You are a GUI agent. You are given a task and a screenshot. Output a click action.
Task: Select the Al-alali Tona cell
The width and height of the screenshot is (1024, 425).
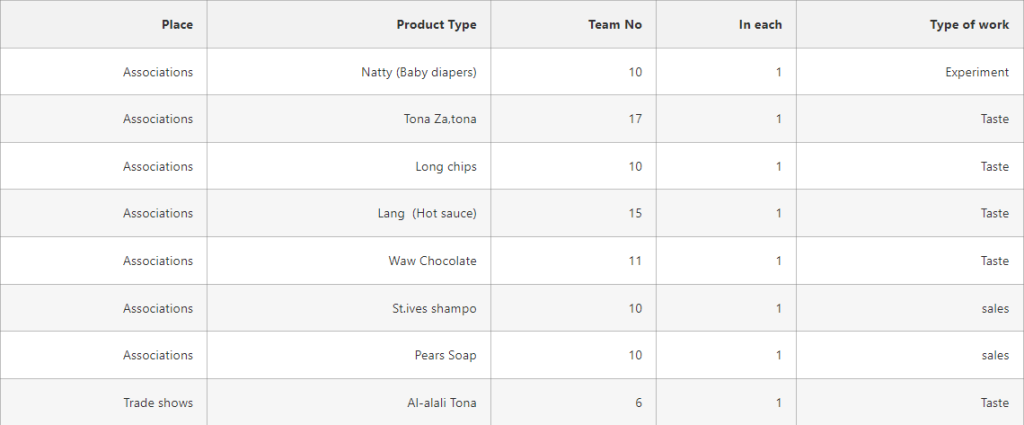click(x=349, y=402)
